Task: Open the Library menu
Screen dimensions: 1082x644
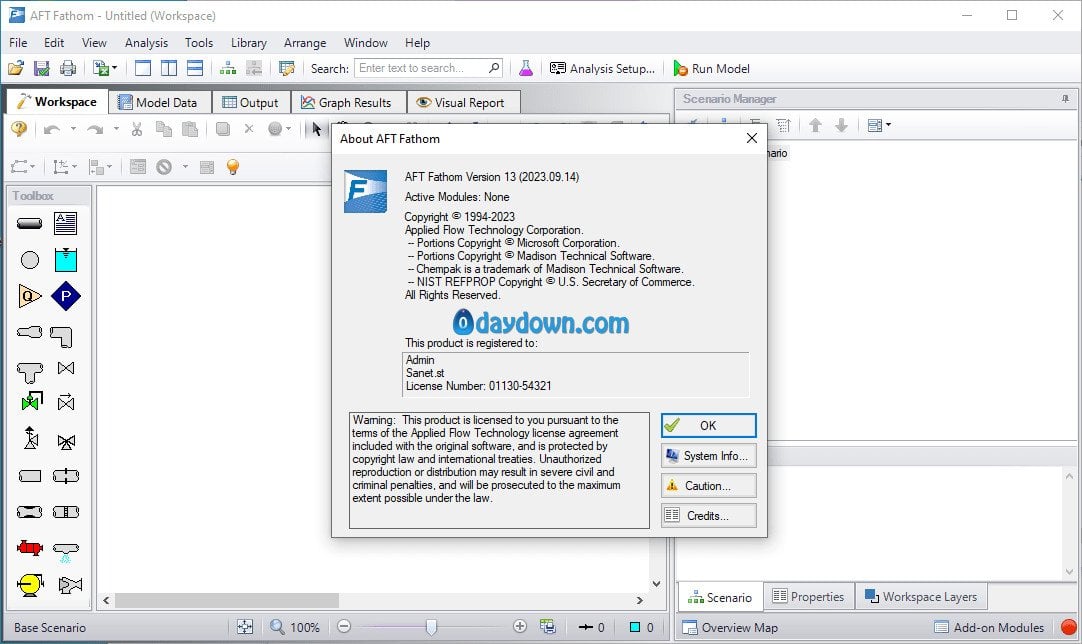Action: click(248, 43)
